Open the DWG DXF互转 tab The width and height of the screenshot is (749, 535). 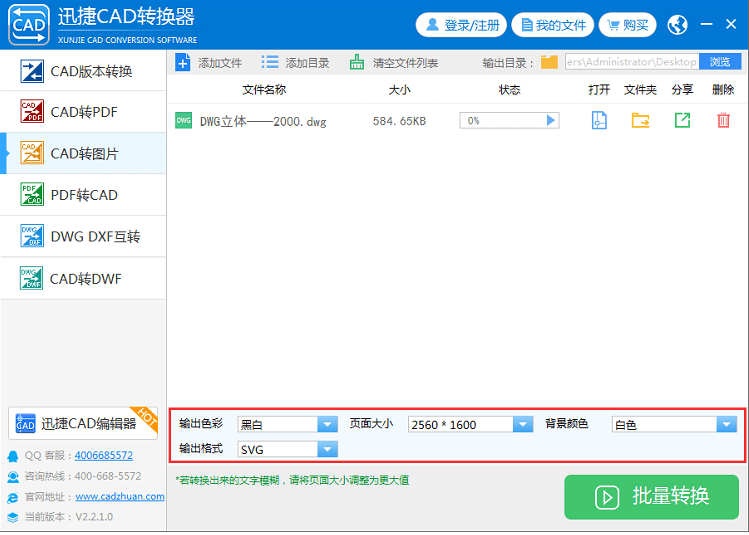[x=83, y=236]
